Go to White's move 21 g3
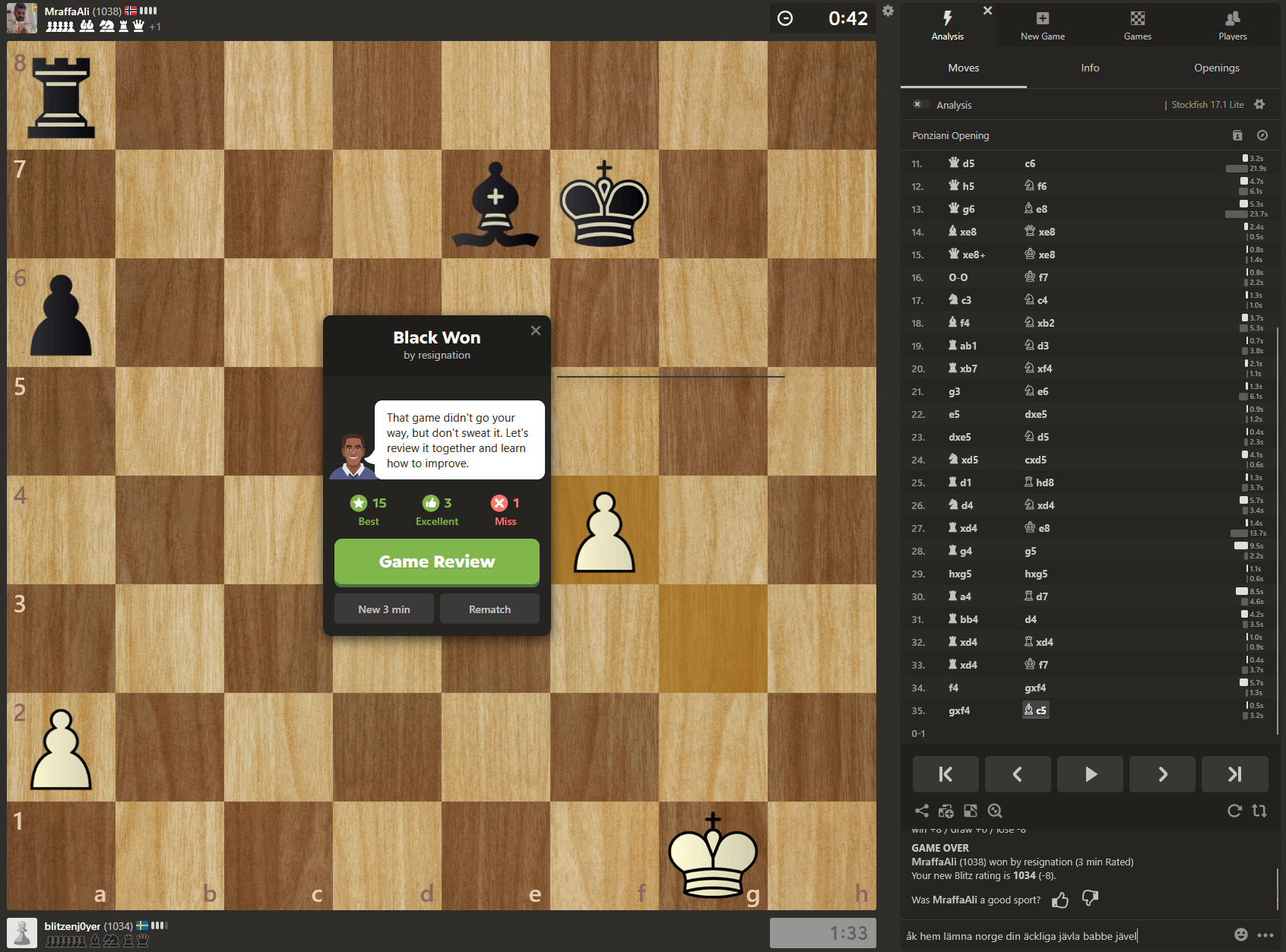The height and width of the screenshot is (952, 1286). click(x=955, y=391)
